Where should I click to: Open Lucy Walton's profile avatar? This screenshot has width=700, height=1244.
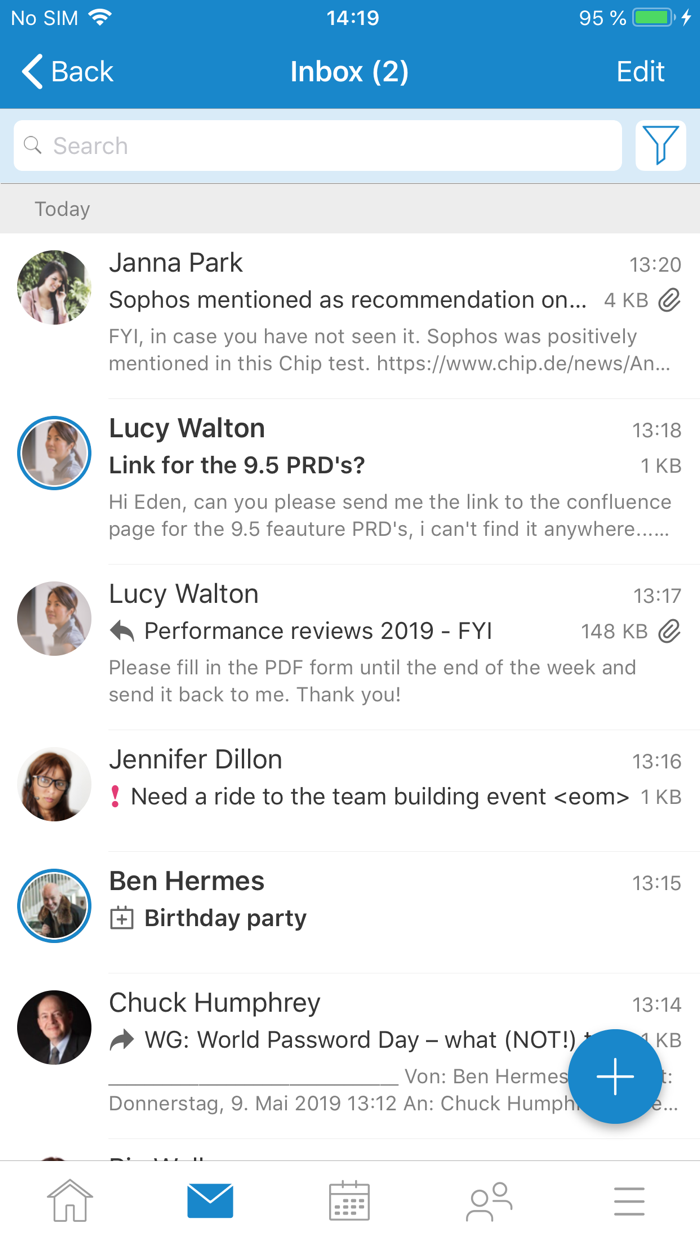coord(54,452)
